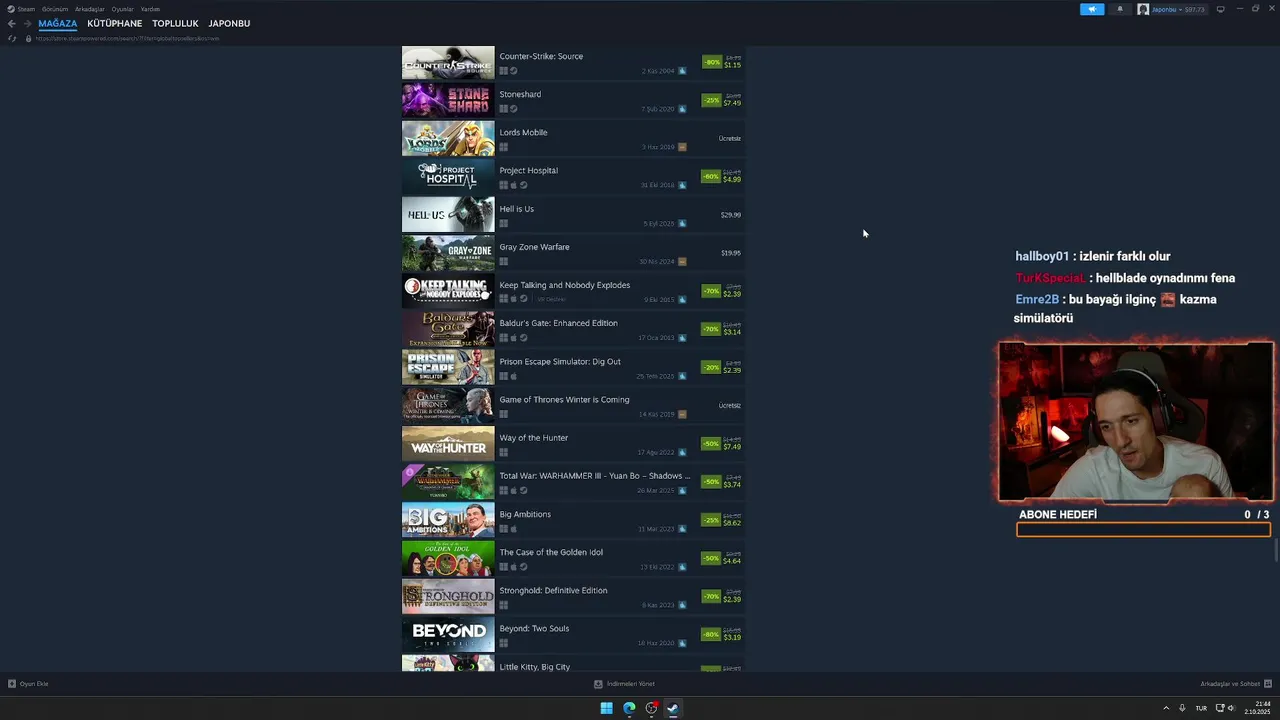The width and height of the screenshot is (1280, 720).
Task: Open the Yardım menu
Action: click(150, 9)
